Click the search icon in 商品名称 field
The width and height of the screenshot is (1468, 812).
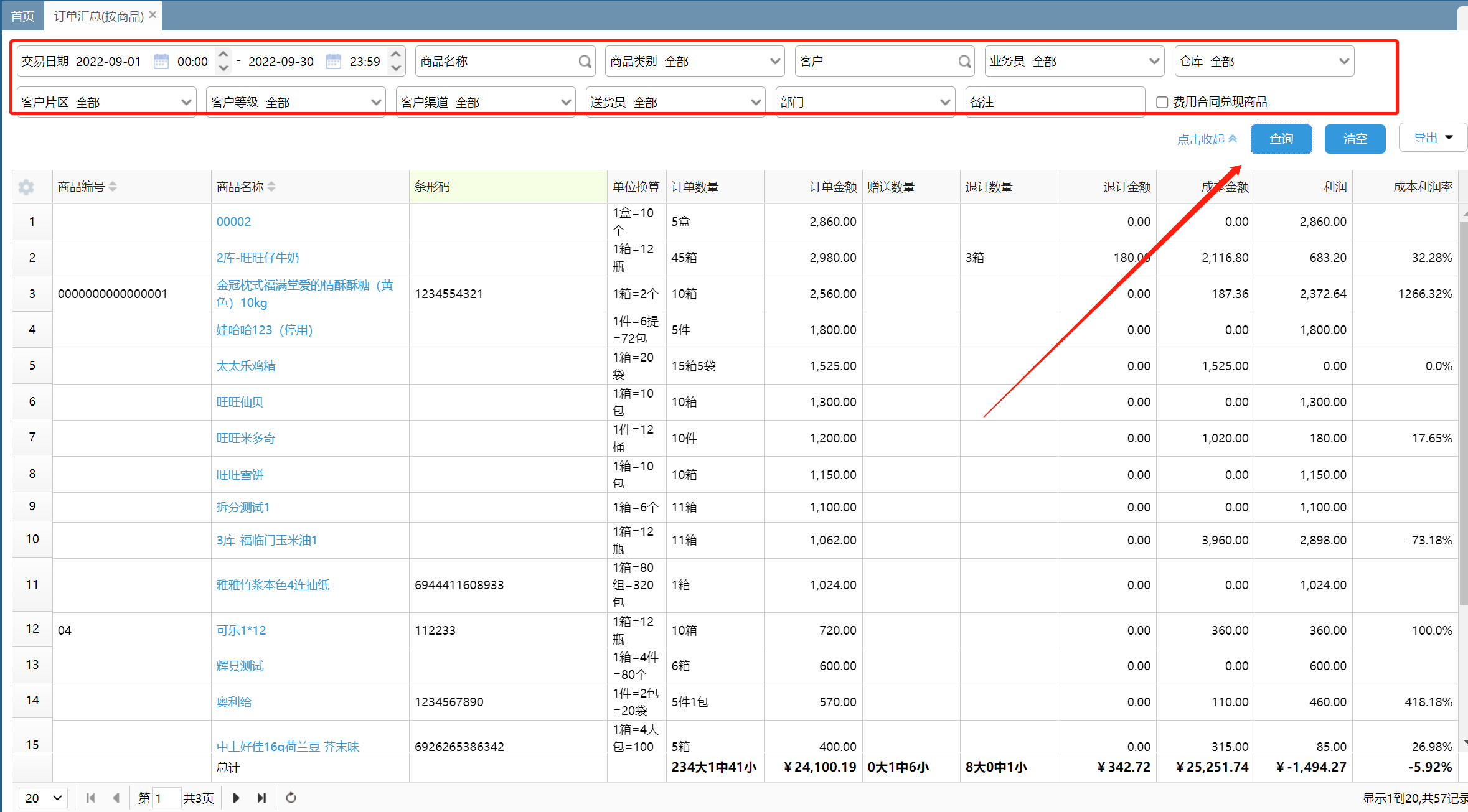[585, 62]
